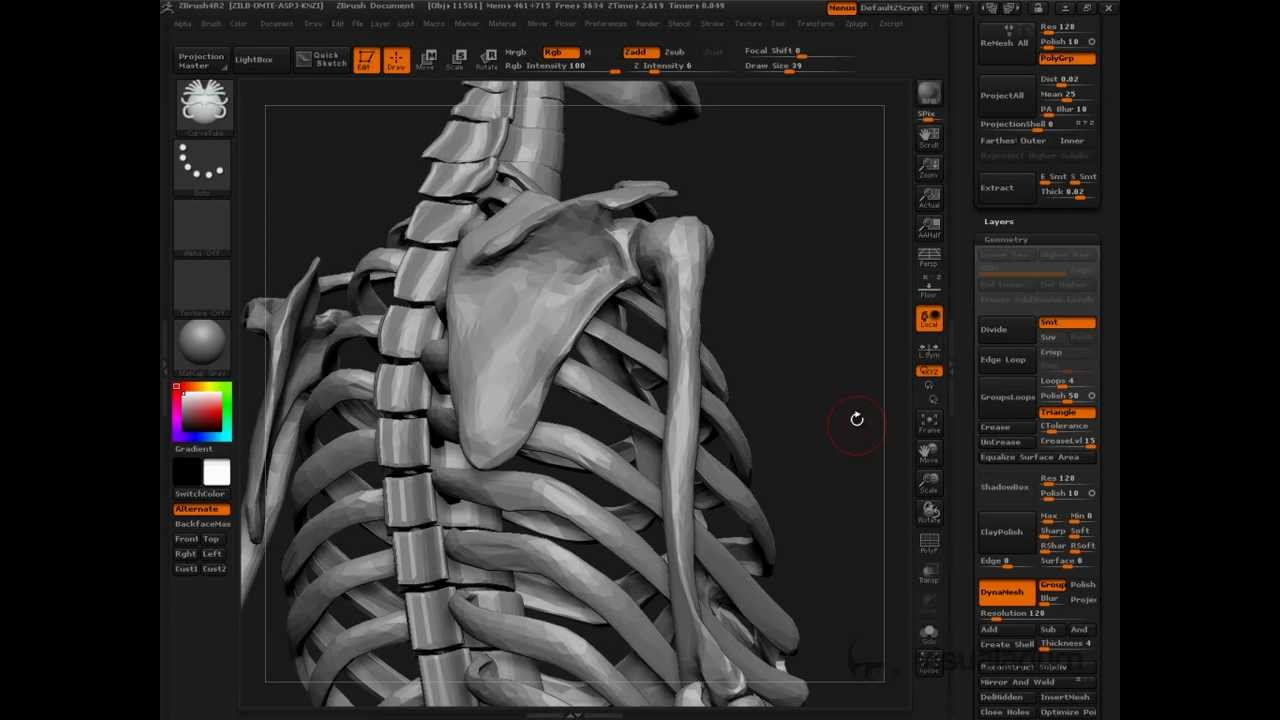Screen dimensions: 1280x720
Task: Click the Divide button
Action: tap(1007, 330)
